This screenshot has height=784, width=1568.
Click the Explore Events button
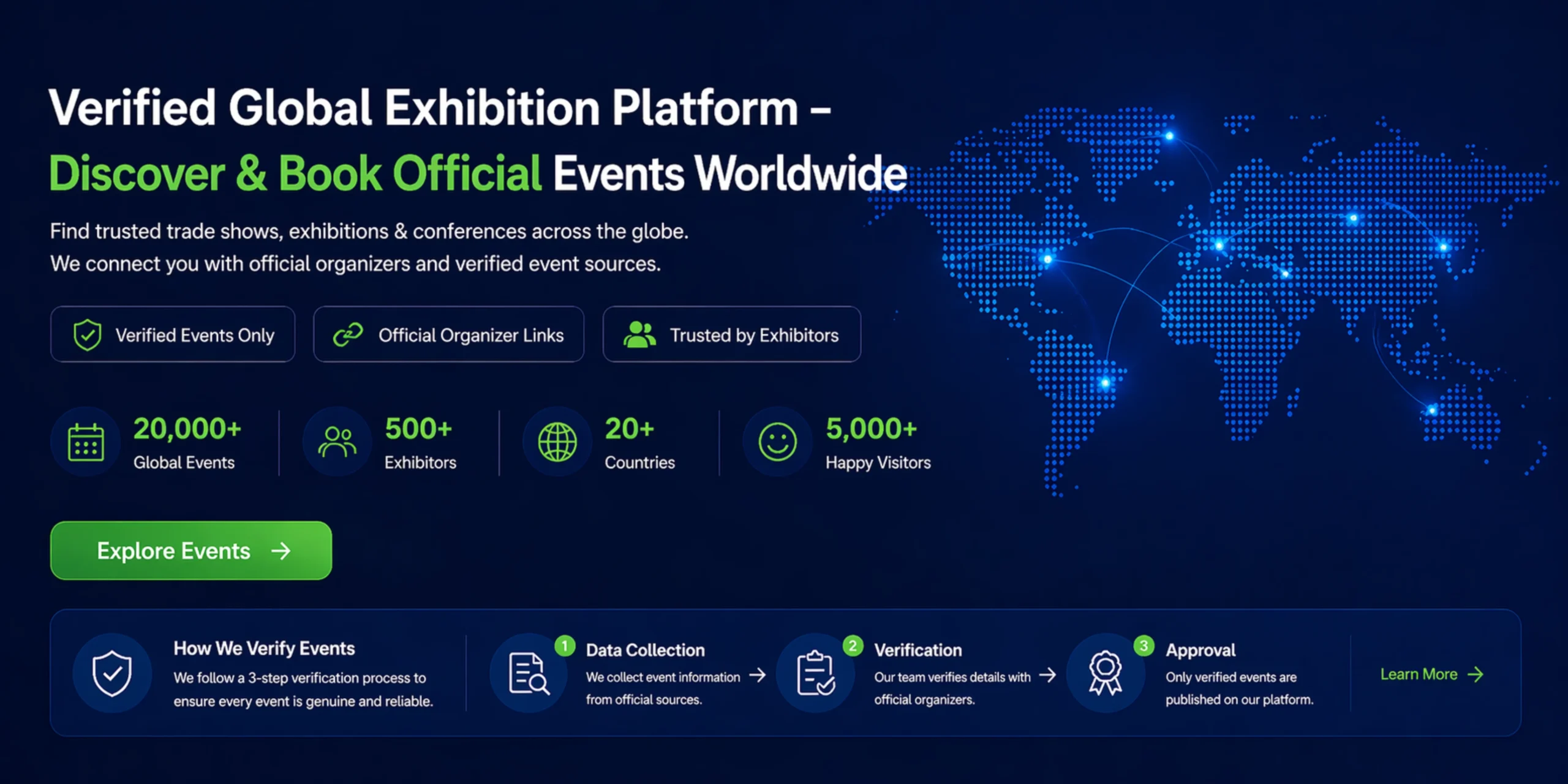point(190,551)
